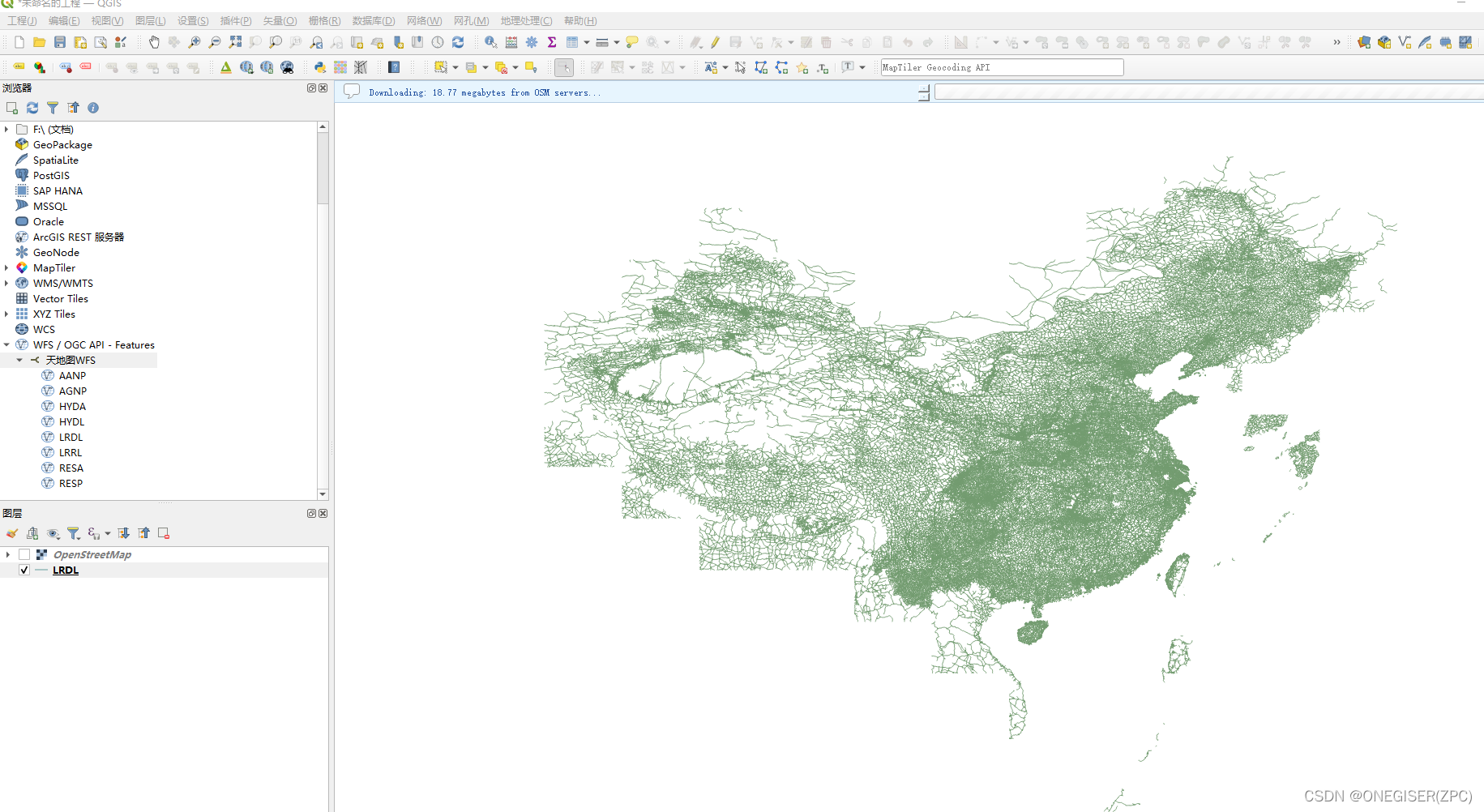The image size is (1484, 812).
Task: Show hidden toolbar items with » chevron
Action: 1336,42
